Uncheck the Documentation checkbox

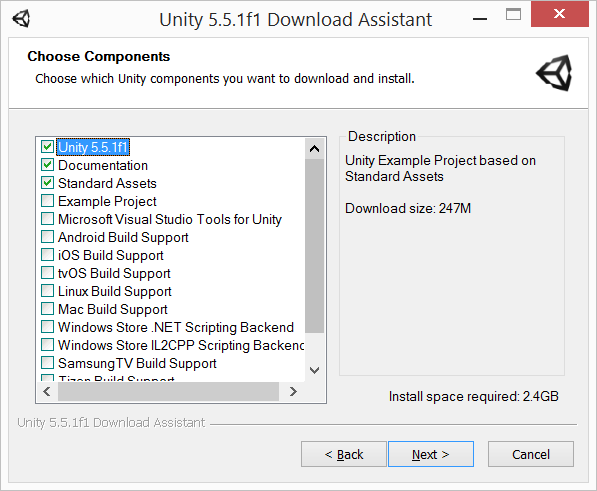(47, 165)
